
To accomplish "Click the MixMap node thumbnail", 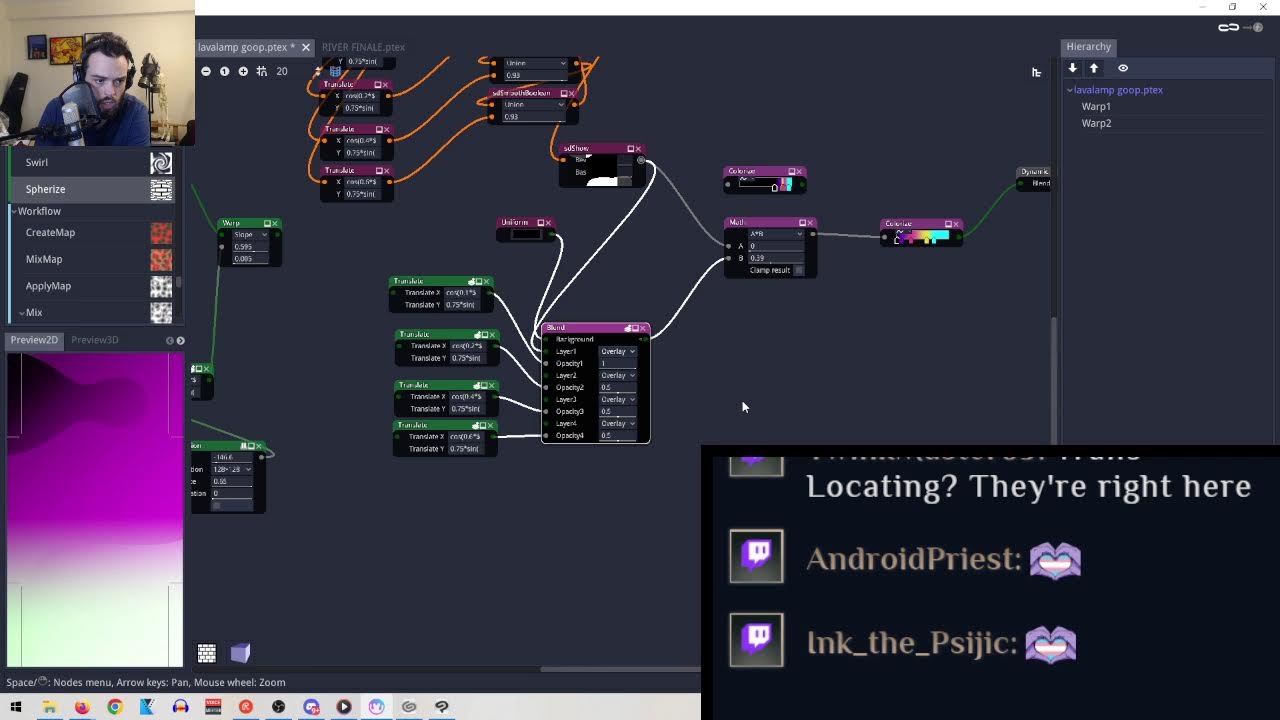I will [161, 259].
